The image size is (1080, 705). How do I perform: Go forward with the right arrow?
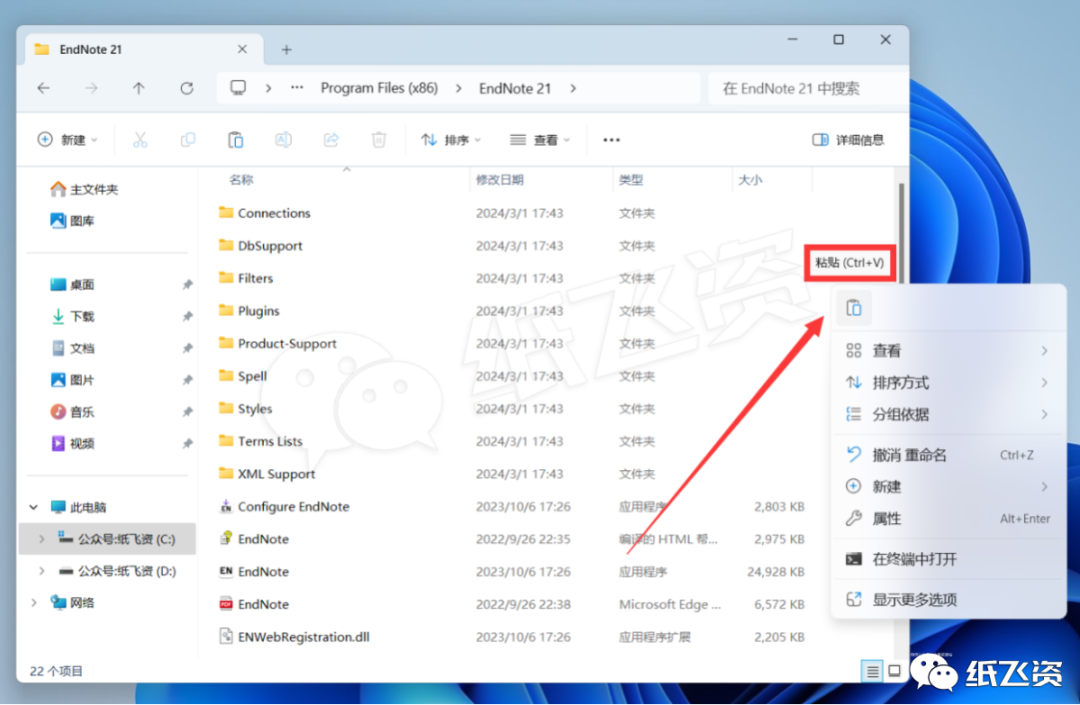tap(91, 88)
